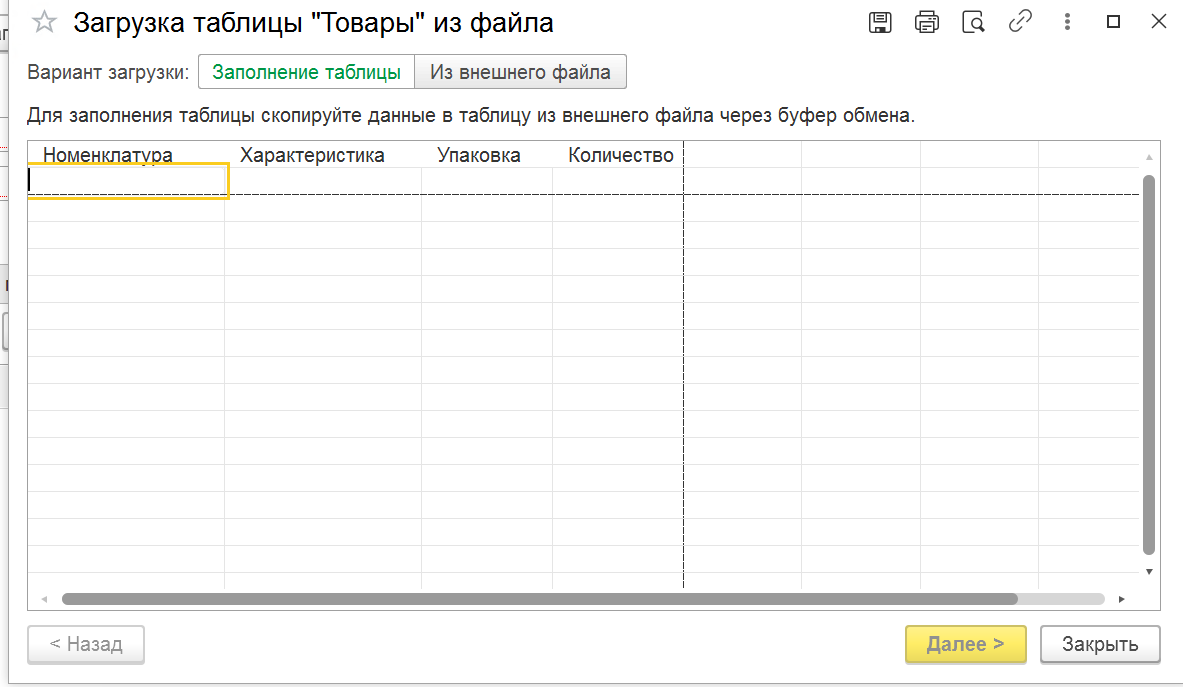Open print preview with the magnifier icon
The image size is (1183, 687).
973,22
